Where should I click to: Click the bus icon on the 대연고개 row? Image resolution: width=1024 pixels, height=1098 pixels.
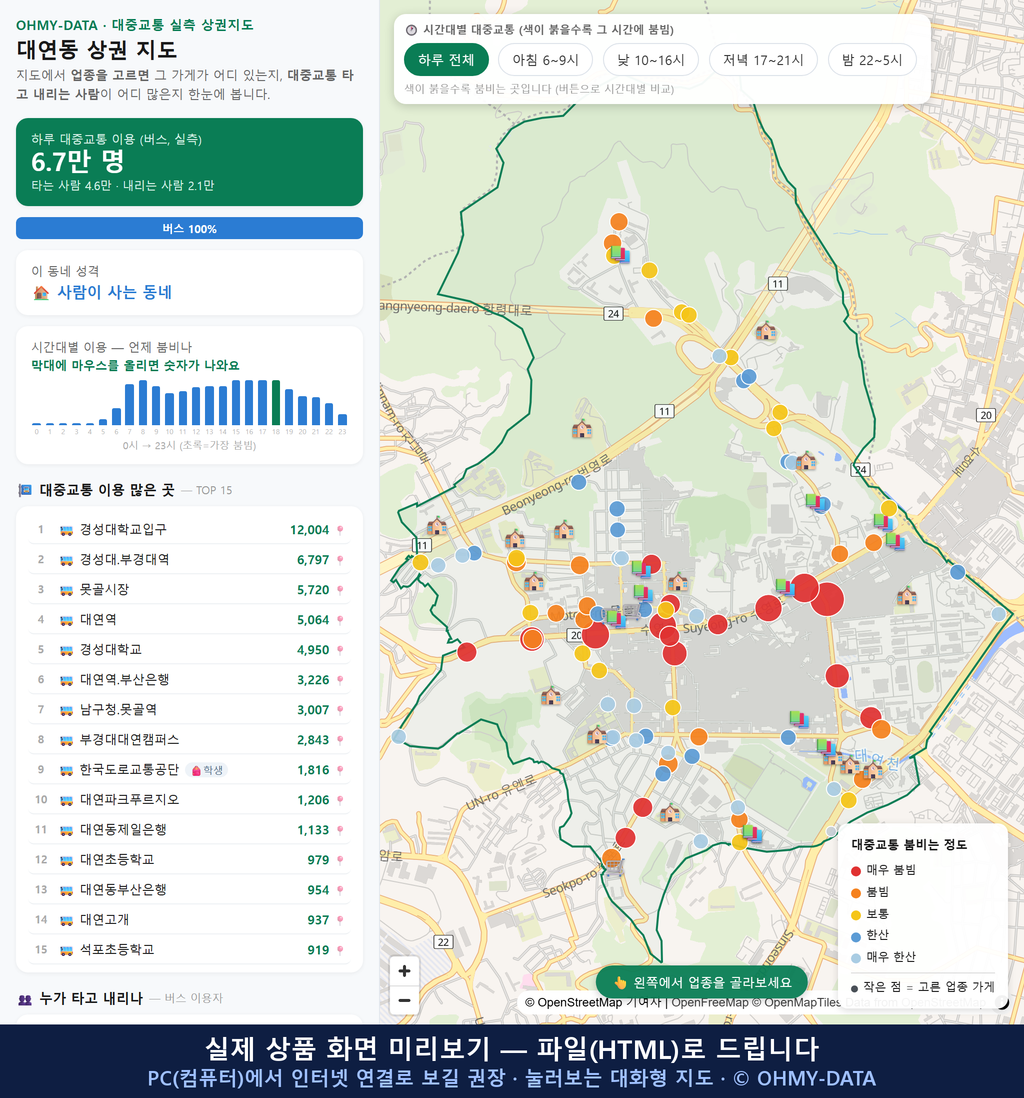pyautogui.click(x=66, y=920)
